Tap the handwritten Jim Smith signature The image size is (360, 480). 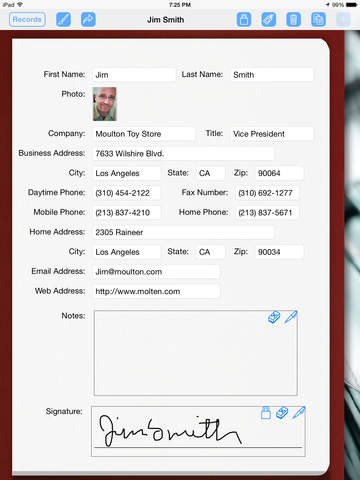(x=170, y=431)
